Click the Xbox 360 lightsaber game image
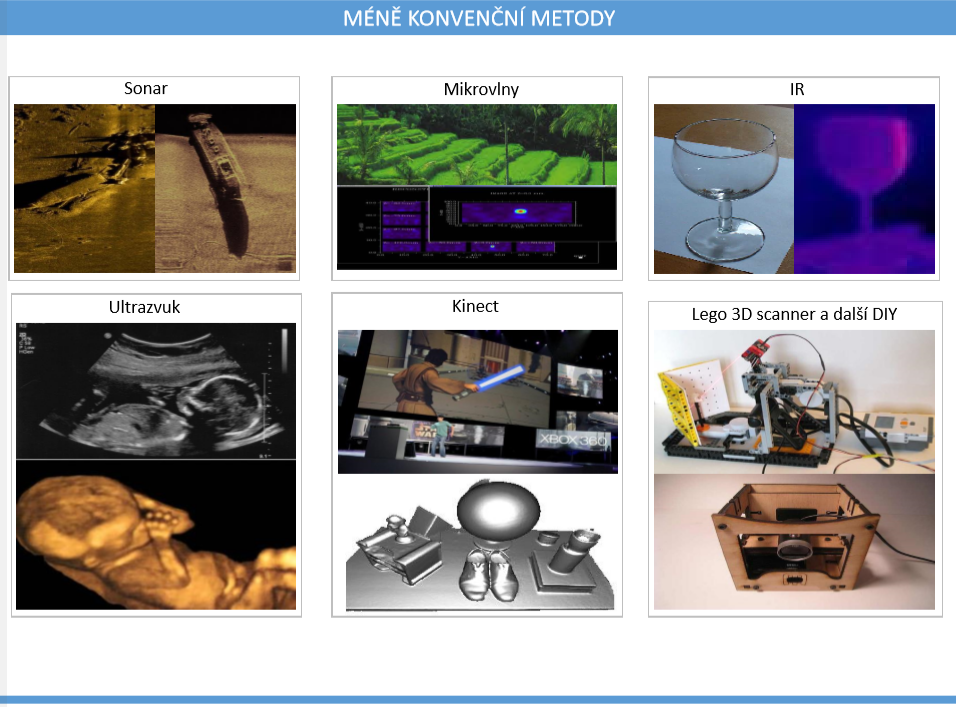This screenshot has width=956, height=707. pos(477,401)
